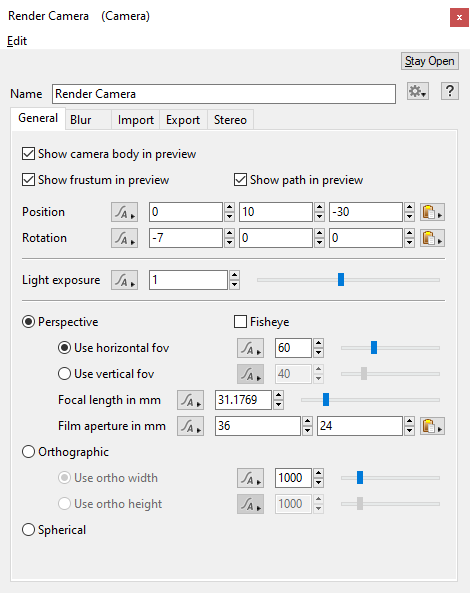470x593 pixels.
Task: Enable the Fisheye checkbox
Action: [240, 322]
